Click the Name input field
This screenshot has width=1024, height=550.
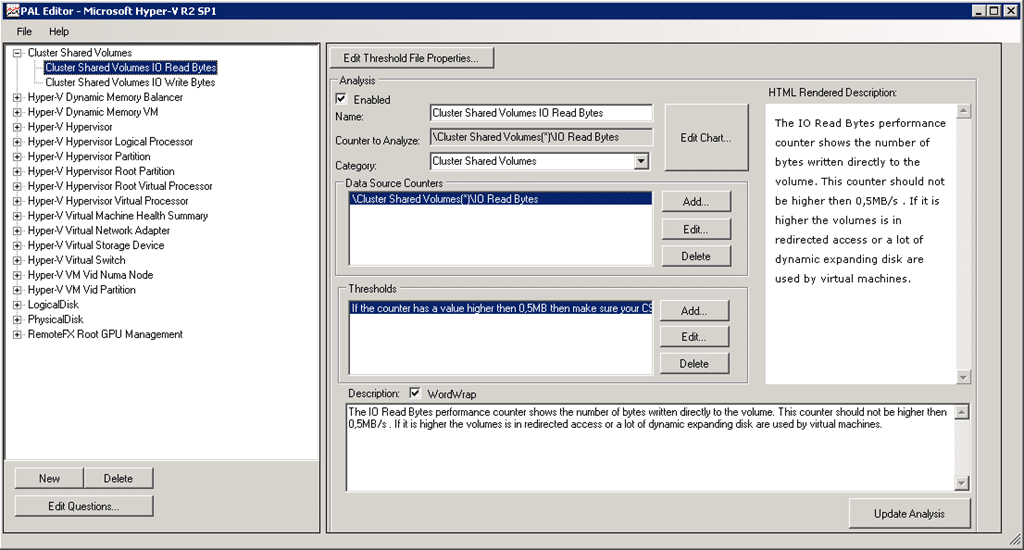coord(541,113)
